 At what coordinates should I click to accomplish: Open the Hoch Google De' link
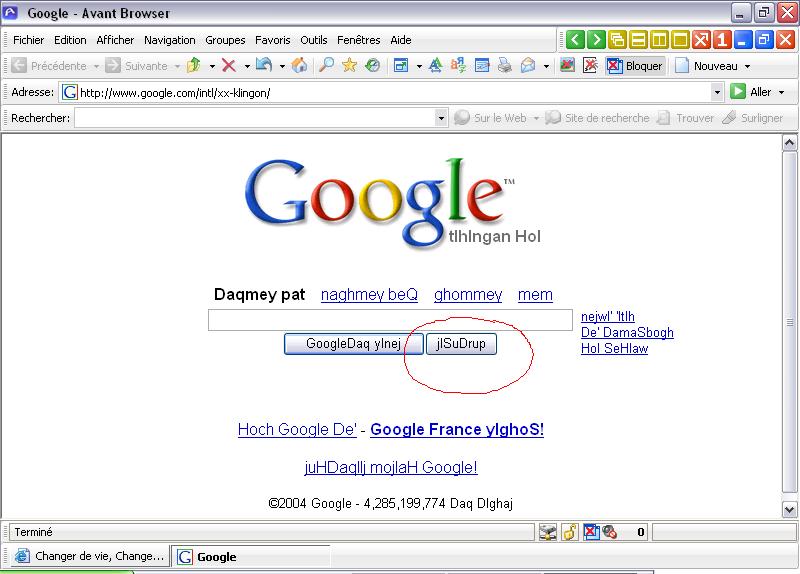297,429
